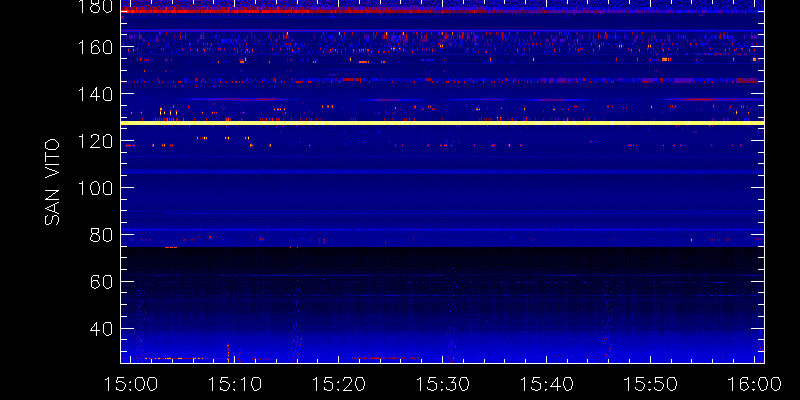This screenshot has height=400, width=800.
Task: Click the 80 frequency axis label
Action: pos(101,235)
